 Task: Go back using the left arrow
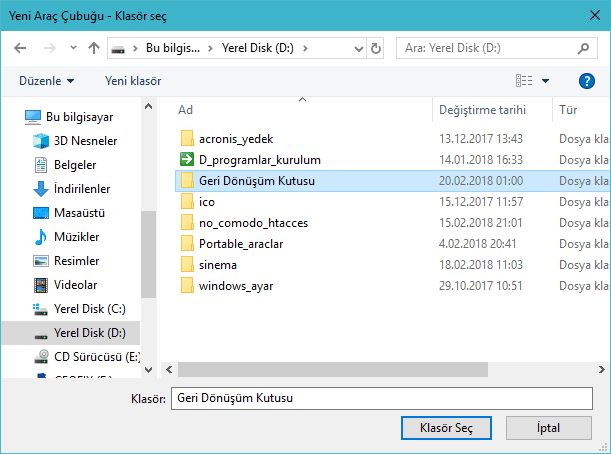click(20, 48)
